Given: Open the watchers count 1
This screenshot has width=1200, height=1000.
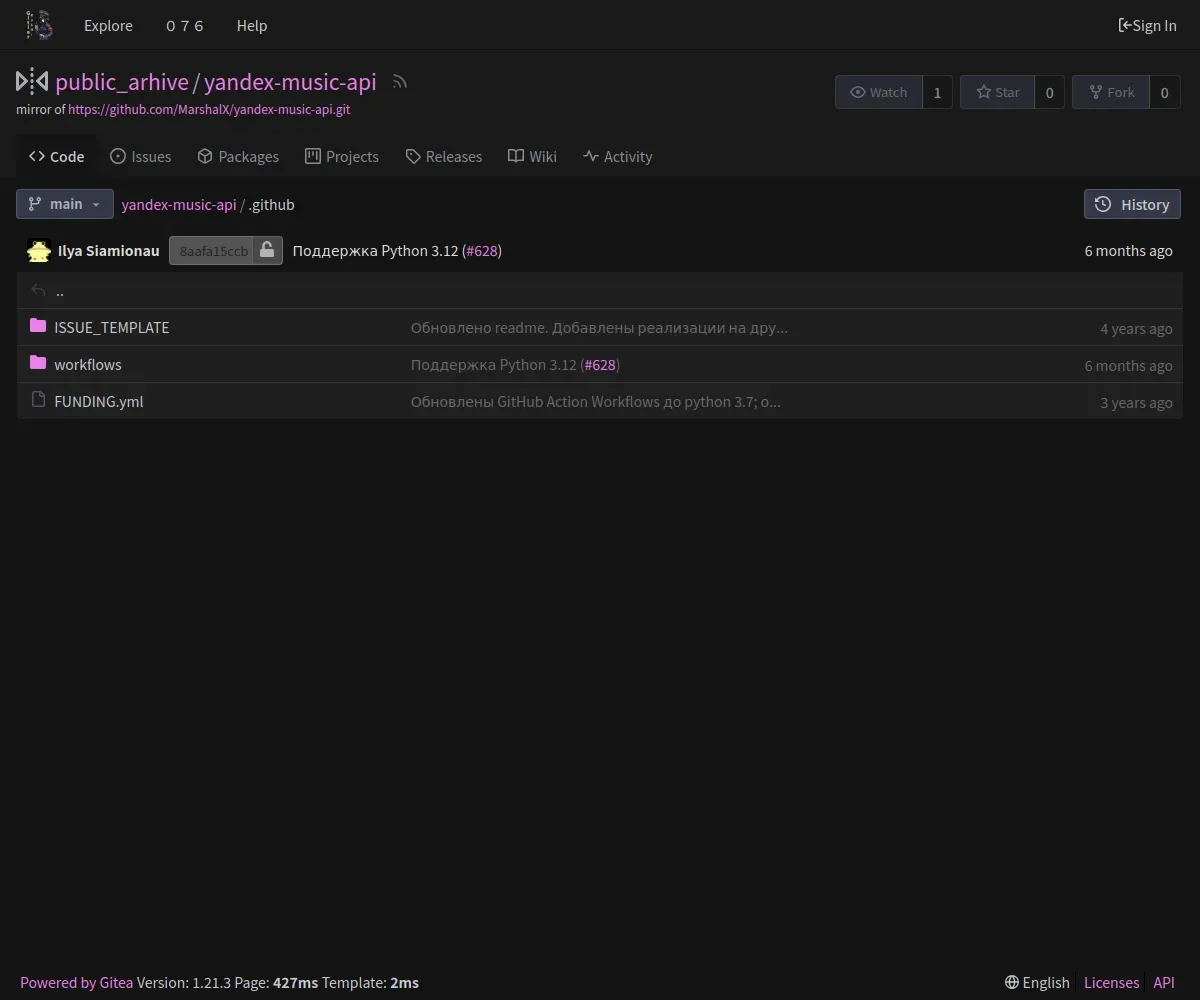Looking at the screenshot, I should [x=937, y=92].
